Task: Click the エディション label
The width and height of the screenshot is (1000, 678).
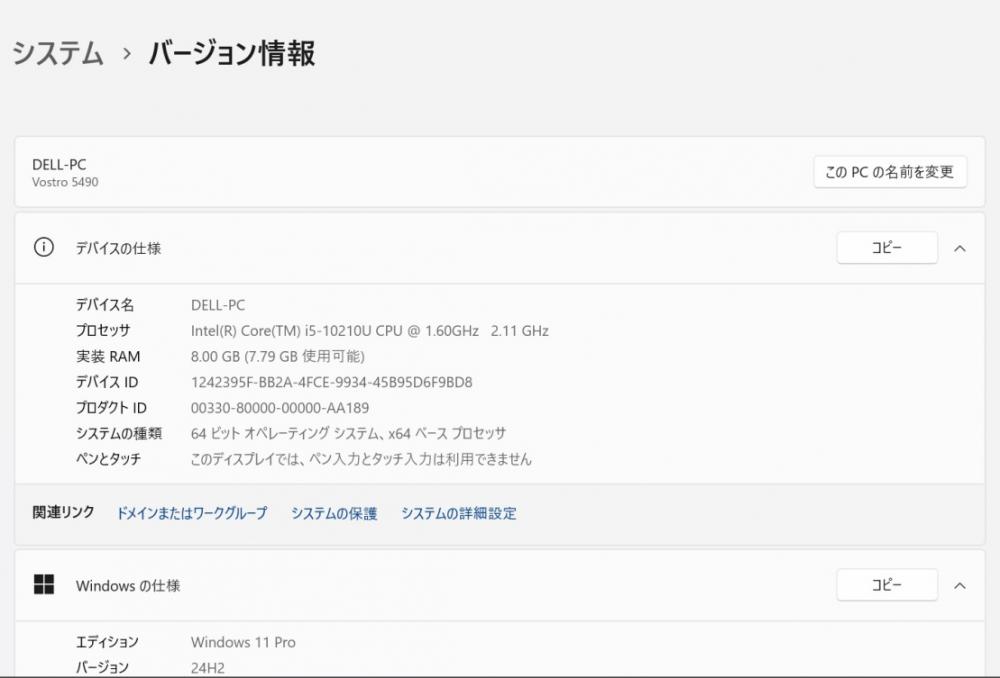Action: click(107, 642)
